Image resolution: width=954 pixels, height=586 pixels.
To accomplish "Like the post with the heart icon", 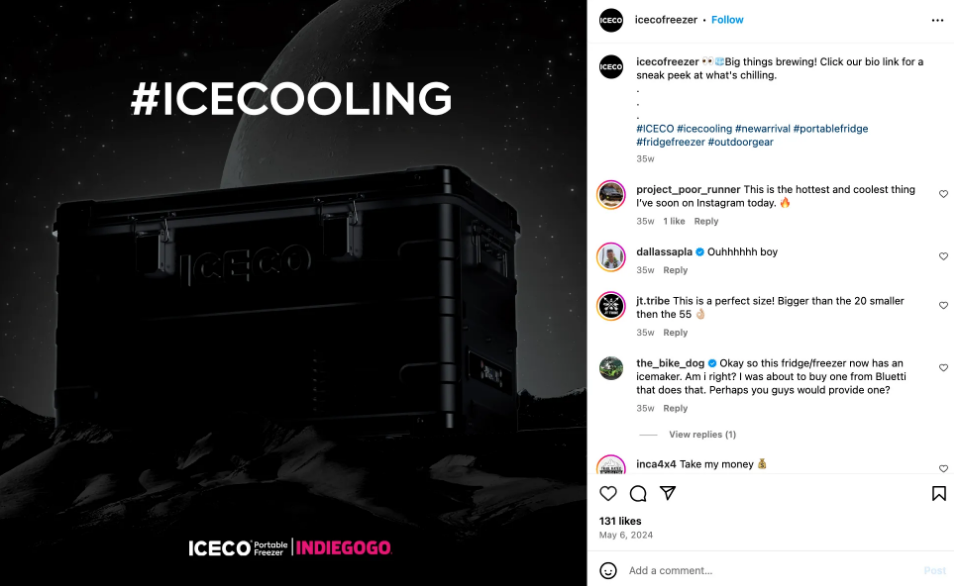I will click(x=608, y=493).
